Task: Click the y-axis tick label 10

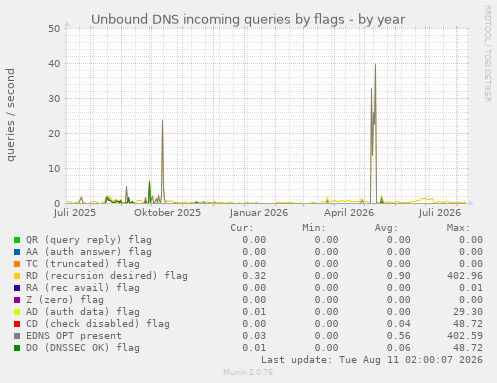Action: coord(54,169)
